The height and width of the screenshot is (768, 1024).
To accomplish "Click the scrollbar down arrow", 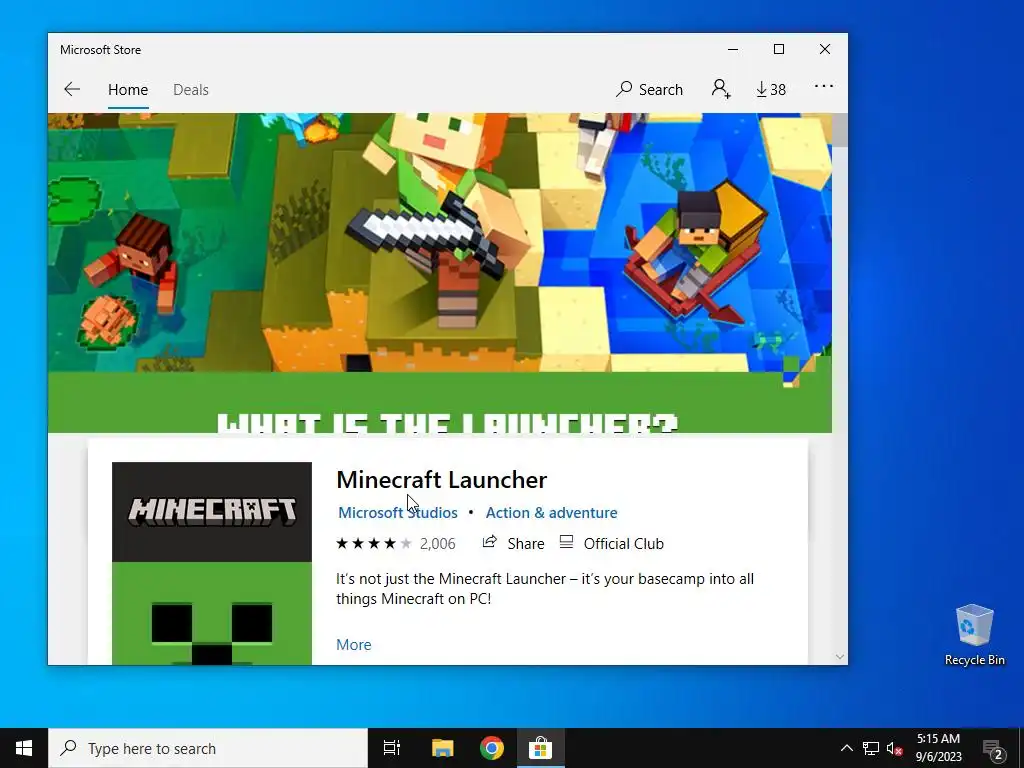I will (840, 657).
